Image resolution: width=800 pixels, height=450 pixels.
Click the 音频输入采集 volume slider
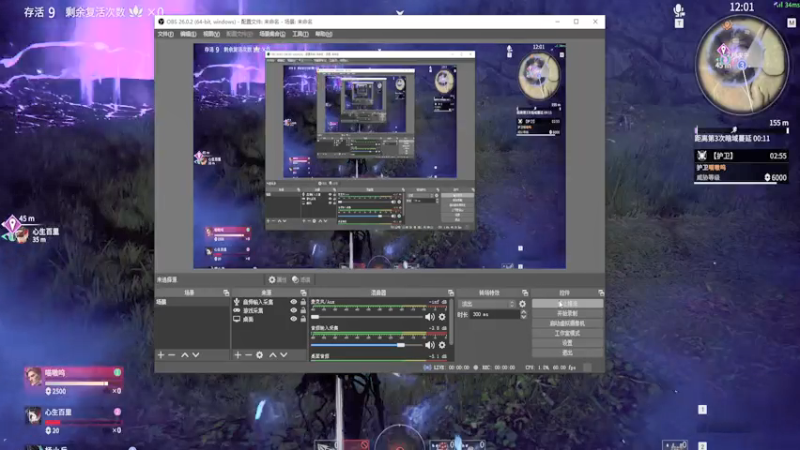(x=367, y=345)
